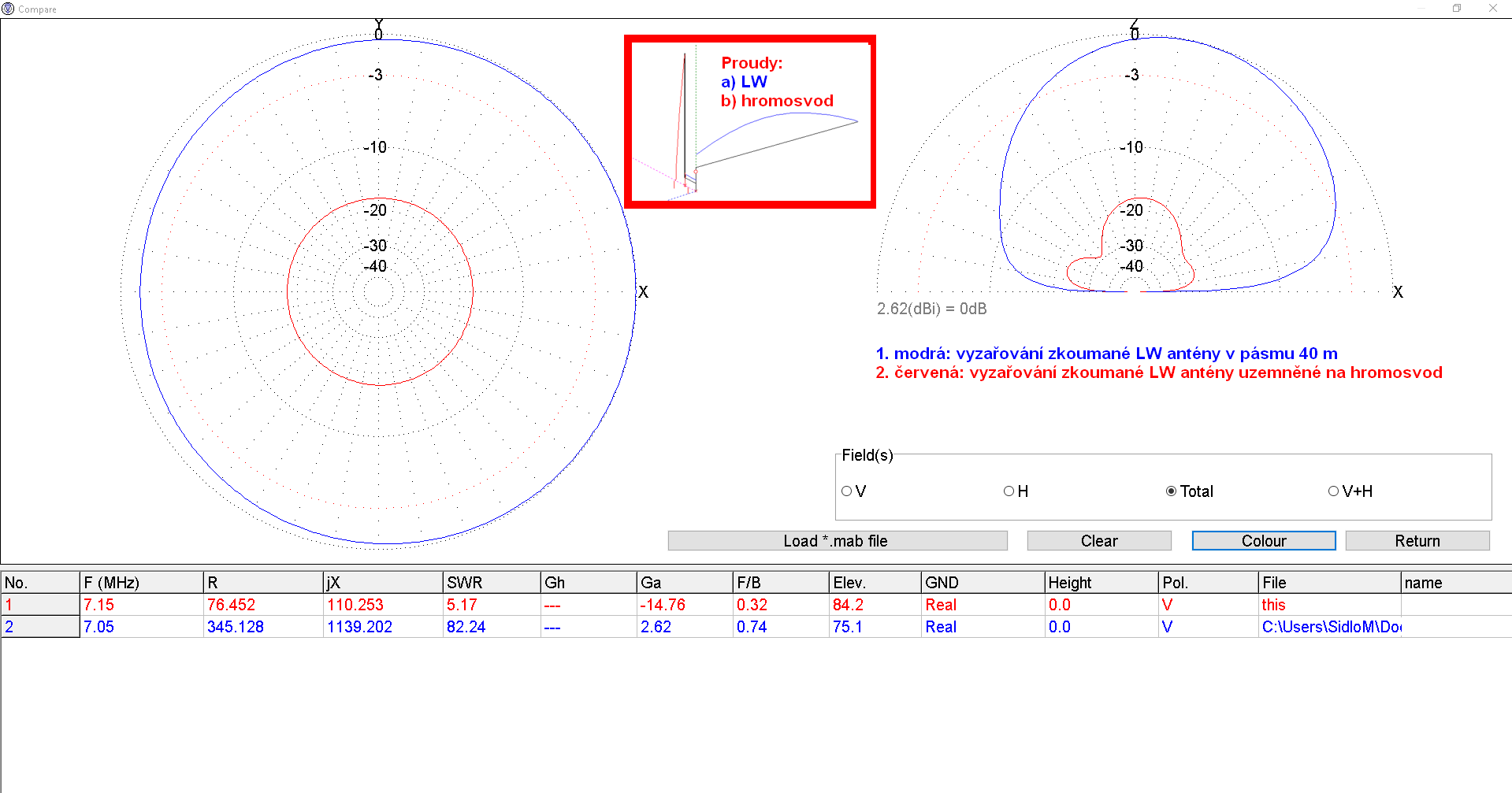Click the antenna current thumbnail image
The width and height of the screenshot is (1512, 793).
tap(749, 122)
